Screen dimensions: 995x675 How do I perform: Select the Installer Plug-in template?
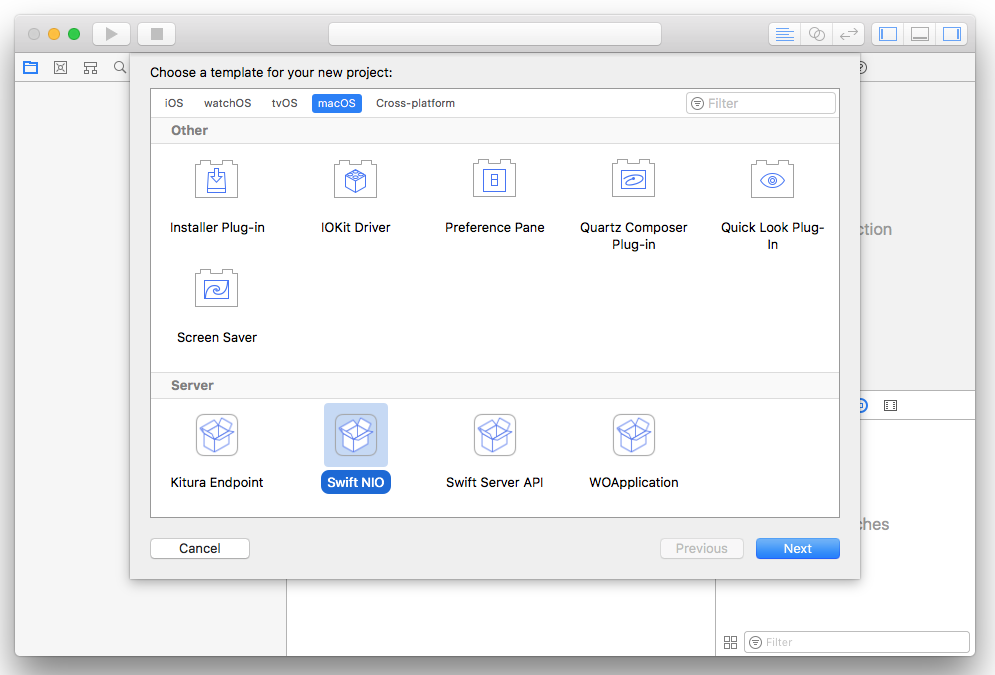pyautogui.click(x=216, y=197)
